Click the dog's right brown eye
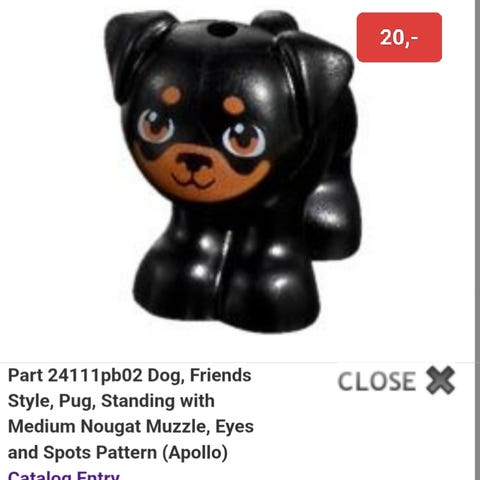Viewport: 480px width, 480px height. tap(243, 139)
